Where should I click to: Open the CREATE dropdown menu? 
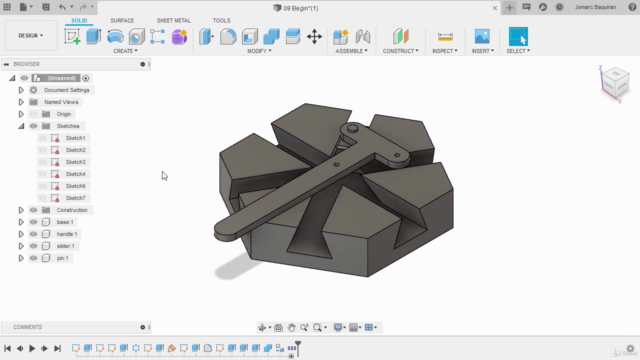click(x=125, y=51)
